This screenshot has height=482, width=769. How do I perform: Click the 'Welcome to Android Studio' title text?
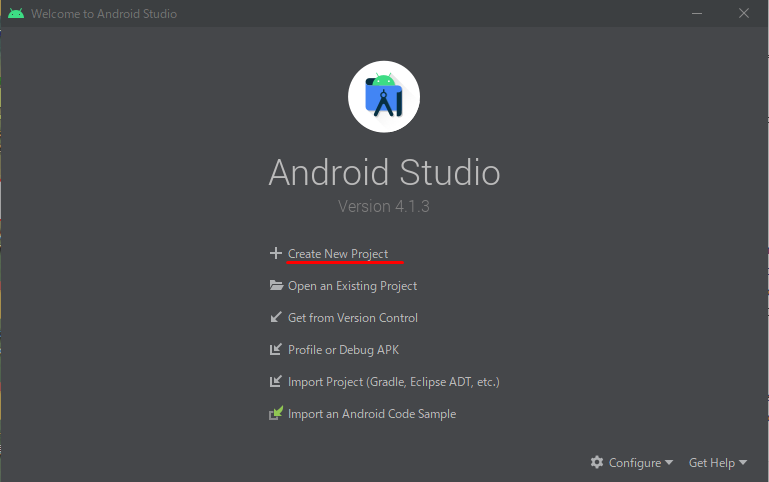pos(104,14)
